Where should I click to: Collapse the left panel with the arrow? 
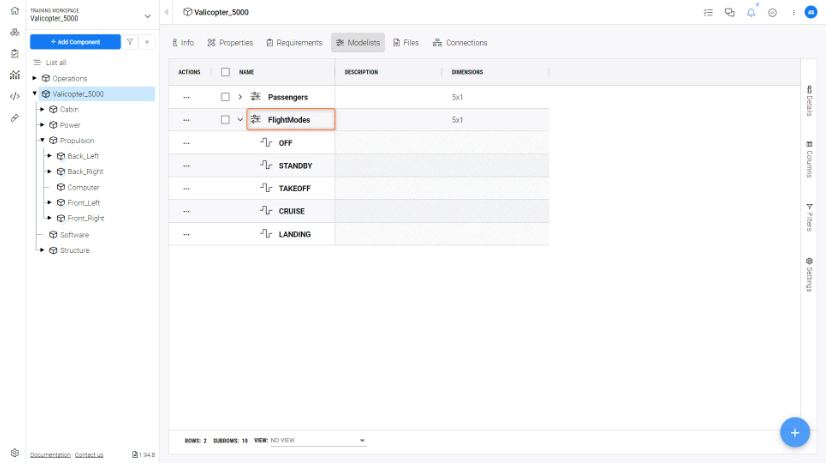pyautogui.click(x=167, y=12)
